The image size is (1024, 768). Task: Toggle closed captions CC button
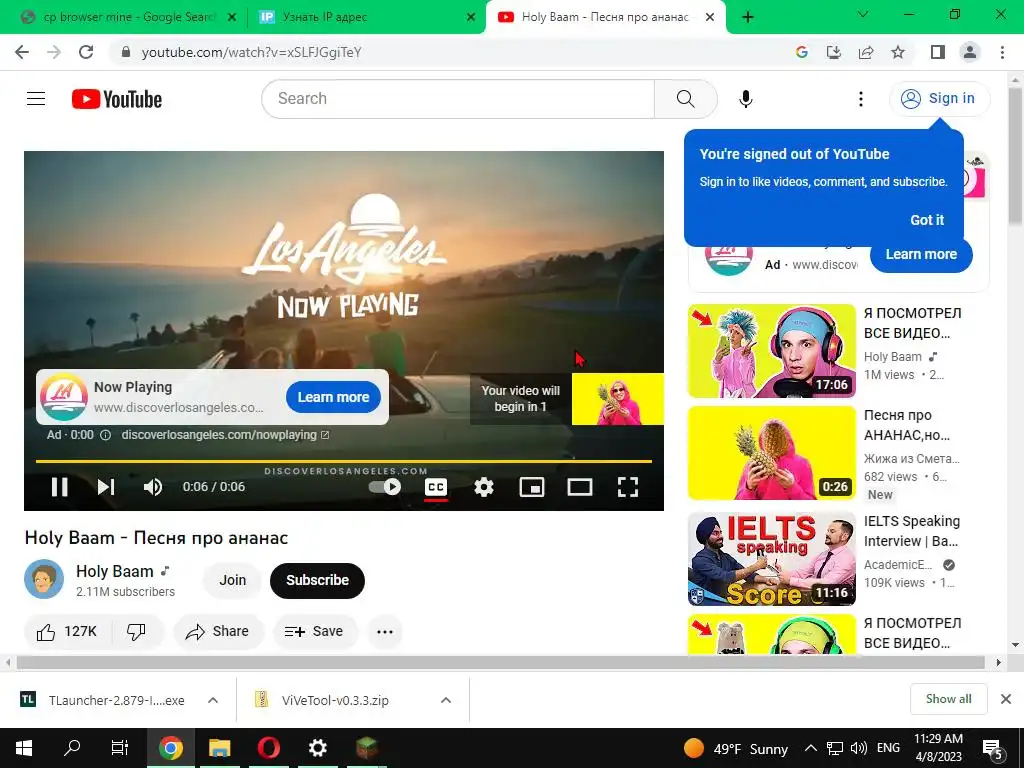coord(436,487)
